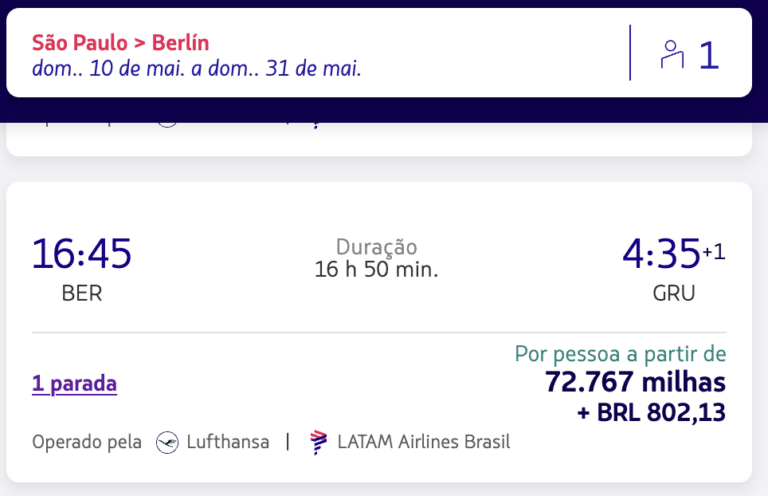Click the Por pessoa a partir de label
Image resolution: width=768 pixels, height=496 pixels.
(620, 354)
